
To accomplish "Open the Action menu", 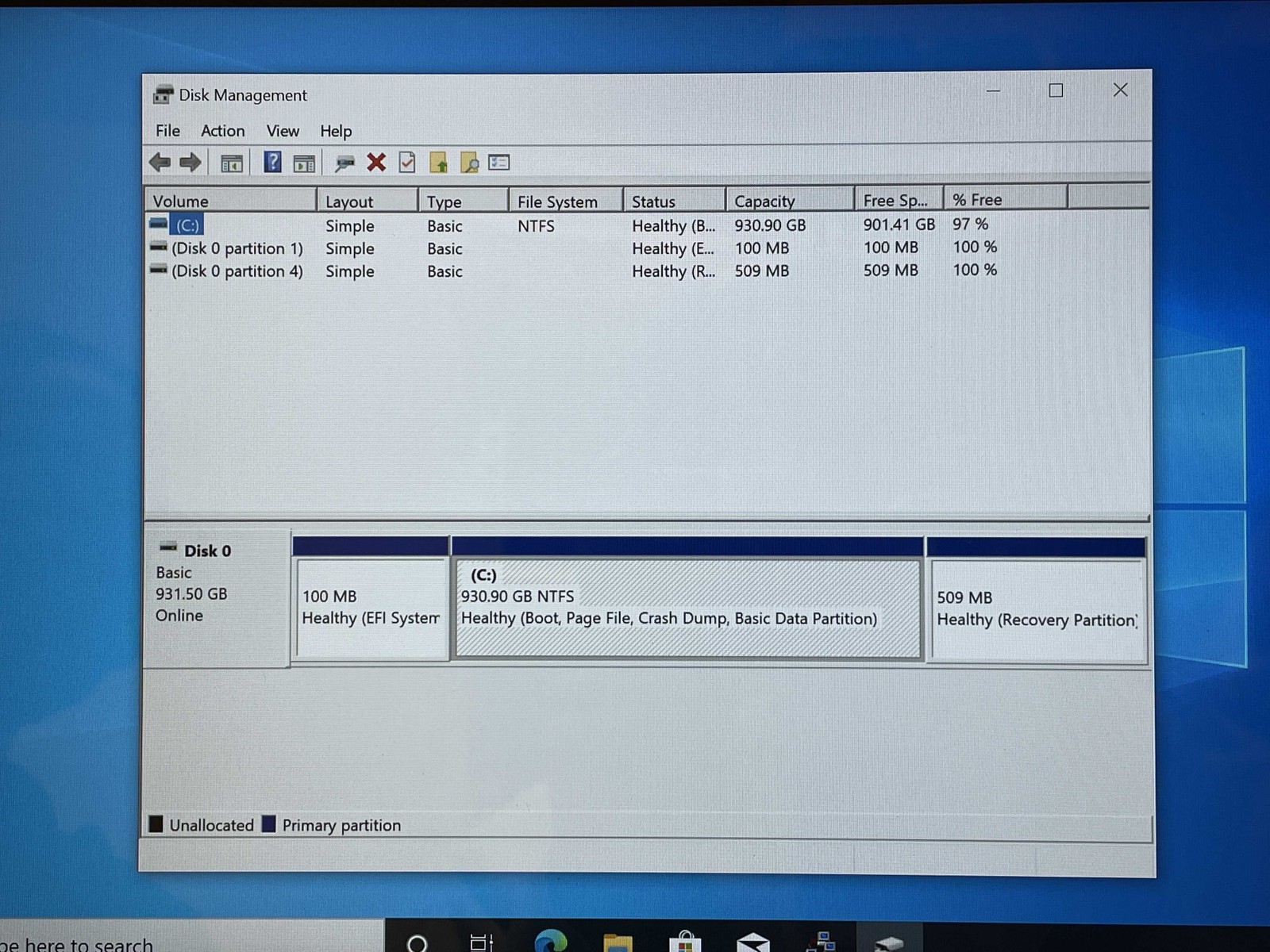I will coord(222,131).
